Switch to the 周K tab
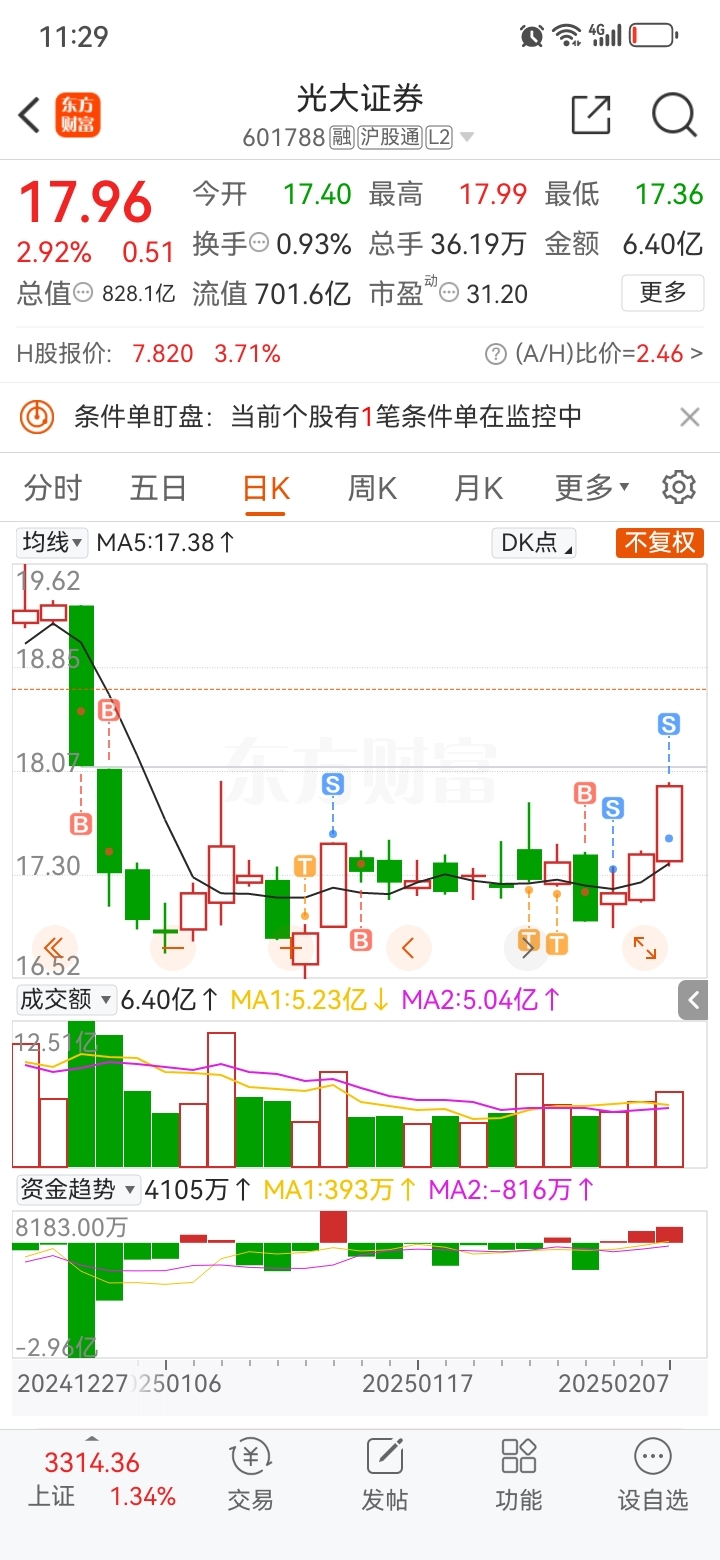The height and width of the screenshot is (1560, 720). (372, 488)
